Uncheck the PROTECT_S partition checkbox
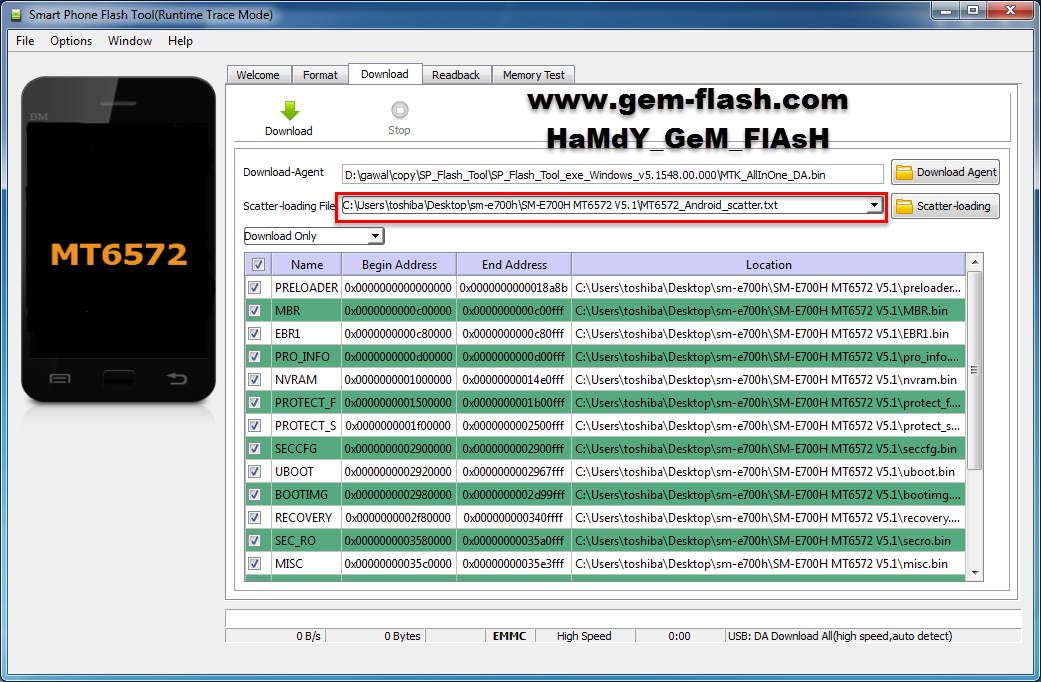This screenshot has height=682, width=1041. point(254,426)
